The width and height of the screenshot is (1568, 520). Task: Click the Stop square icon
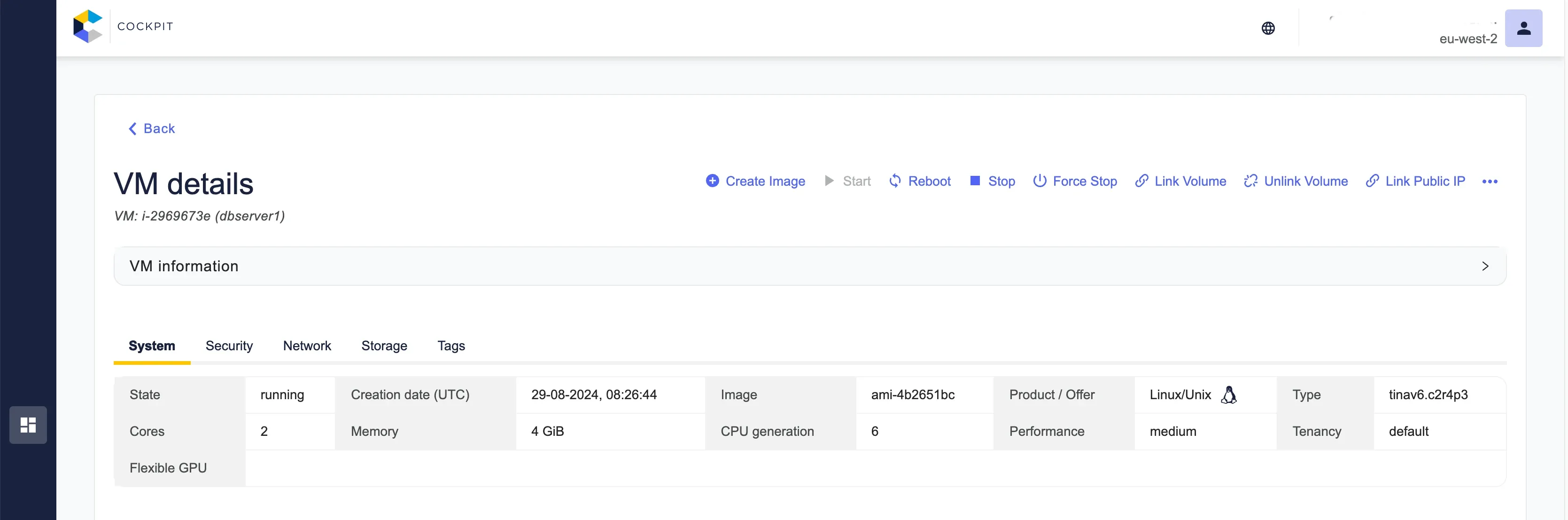[x=975, y=181]
